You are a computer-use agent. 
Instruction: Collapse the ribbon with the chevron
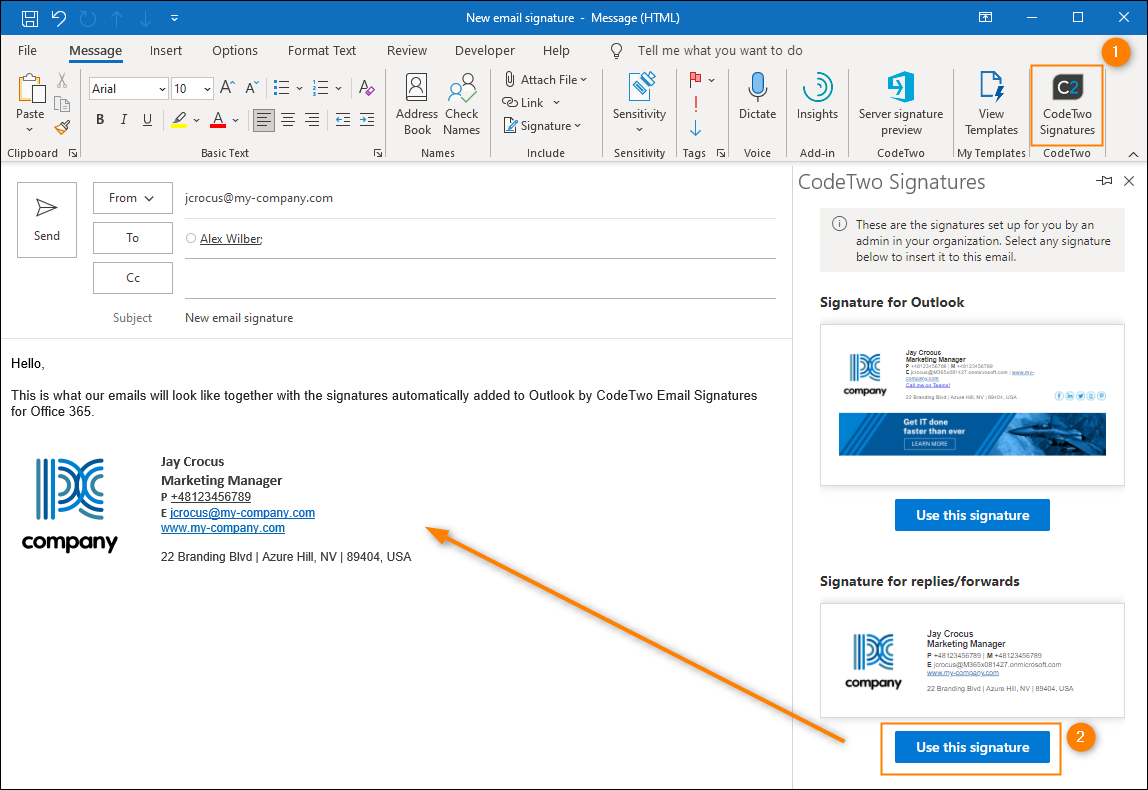coord(1133,154)
